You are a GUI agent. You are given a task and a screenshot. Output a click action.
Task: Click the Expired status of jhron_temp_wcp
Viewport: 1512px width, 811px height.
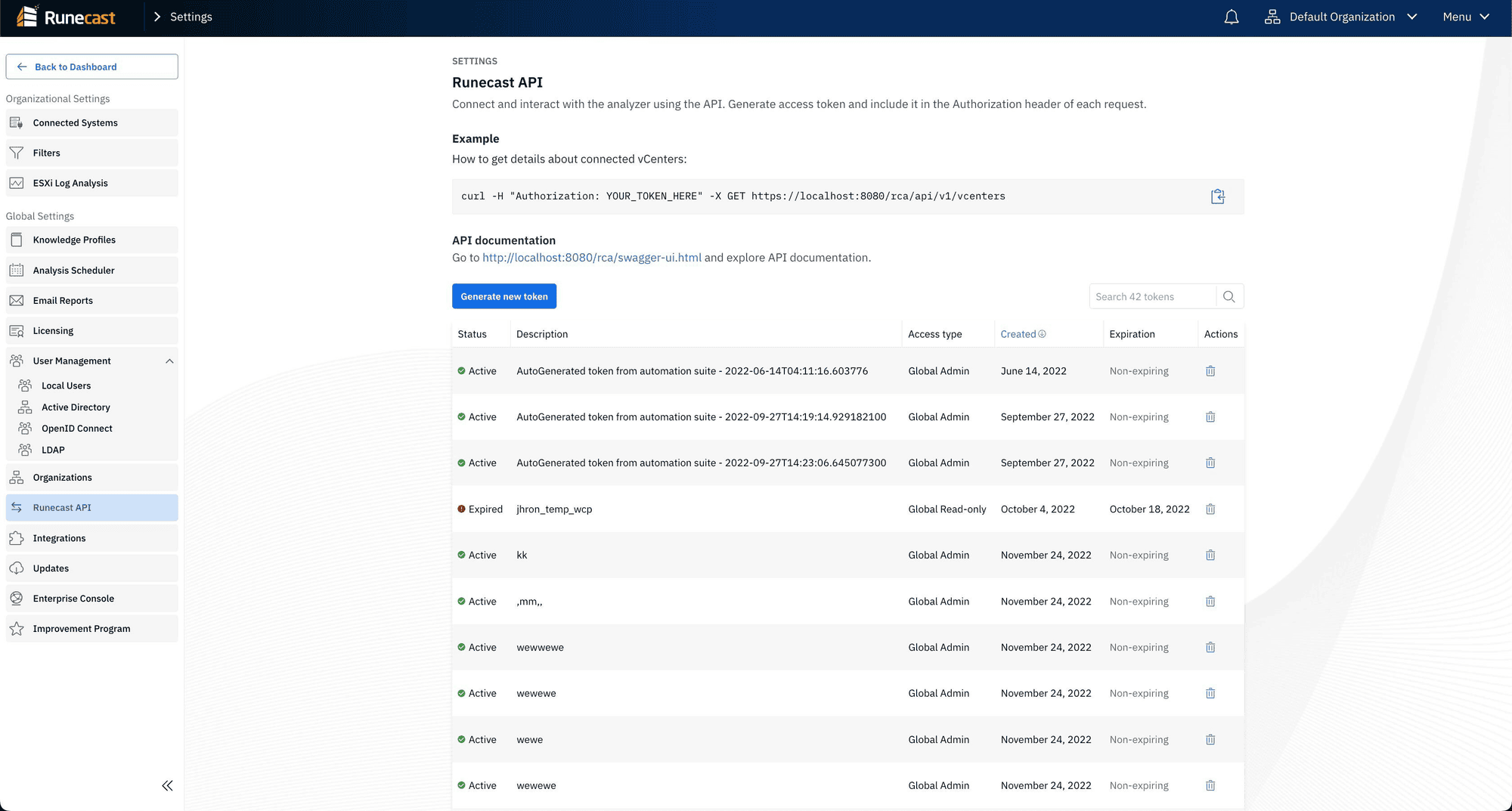(x=480, y=509)
